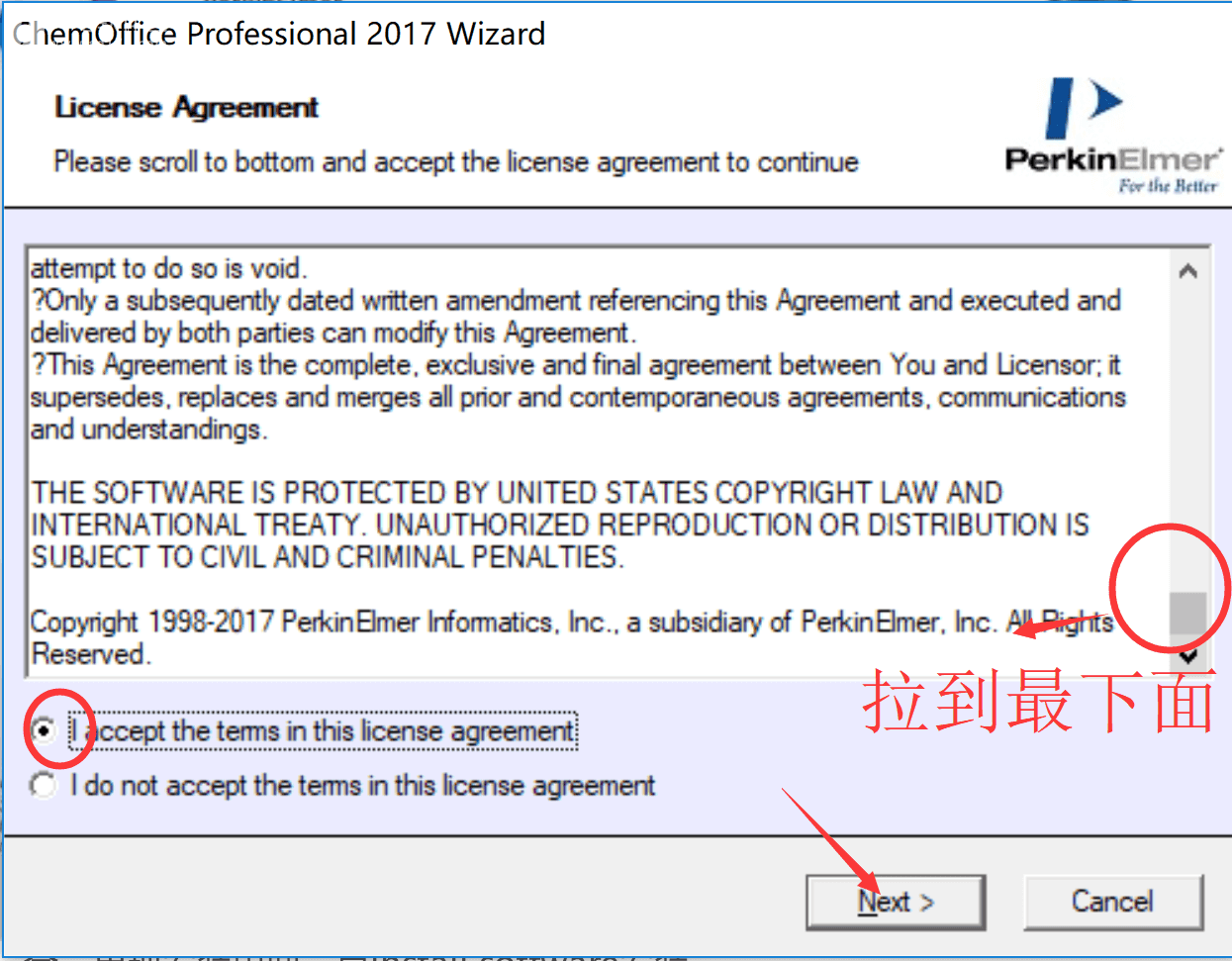Screen dimensions: 1232x961
Task: Click the red Chinese annotation text
Action: pyautogui.click(x=1039, y=701)
